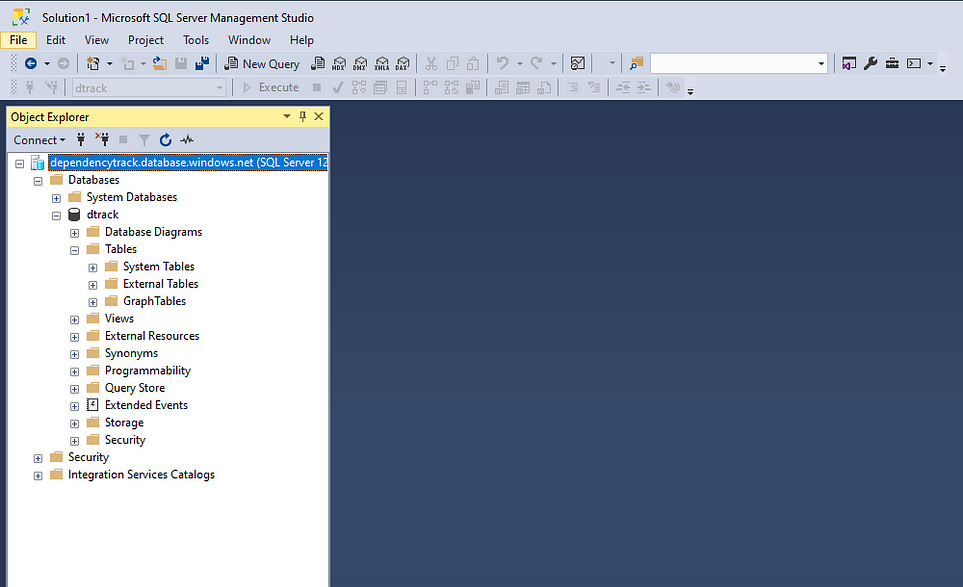963x587 pixels.
Task: Open the command window icon
Action: coord(914,63)
